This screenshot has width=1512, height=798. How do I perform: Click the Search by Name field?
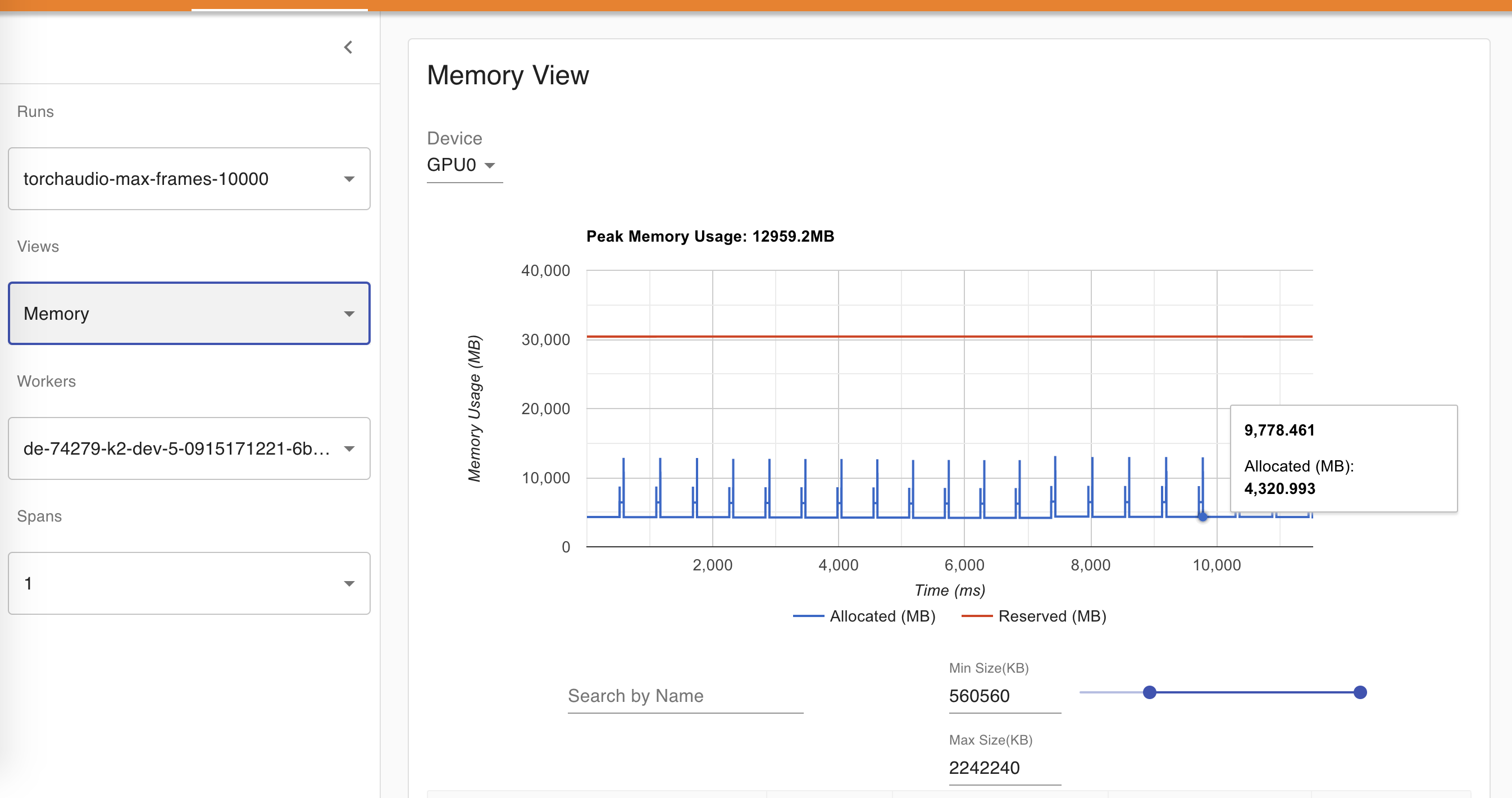pyautogui.click(x=685, y=696)
